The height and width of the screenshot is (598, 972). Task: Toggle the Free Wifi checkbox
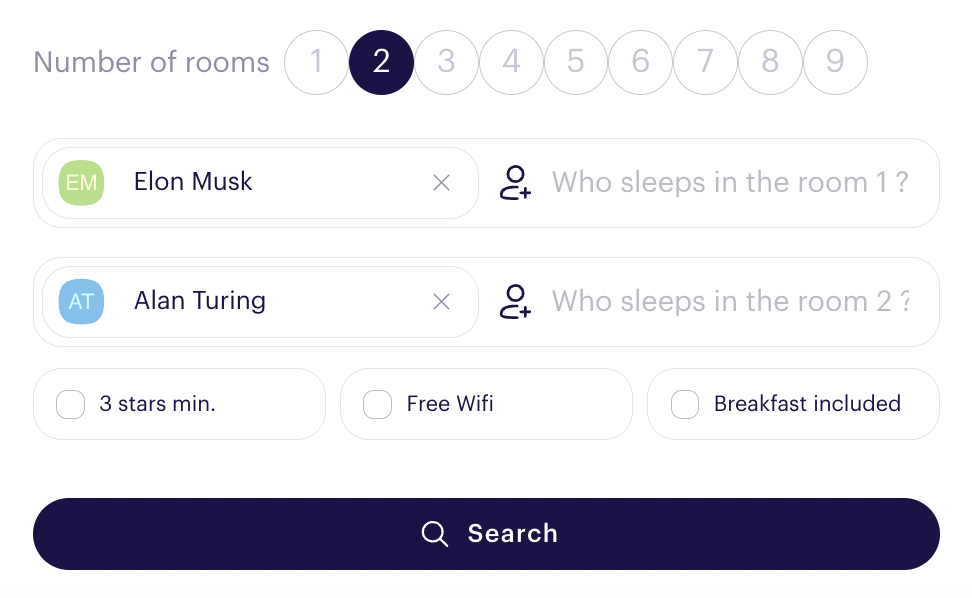tap(378, 405)
